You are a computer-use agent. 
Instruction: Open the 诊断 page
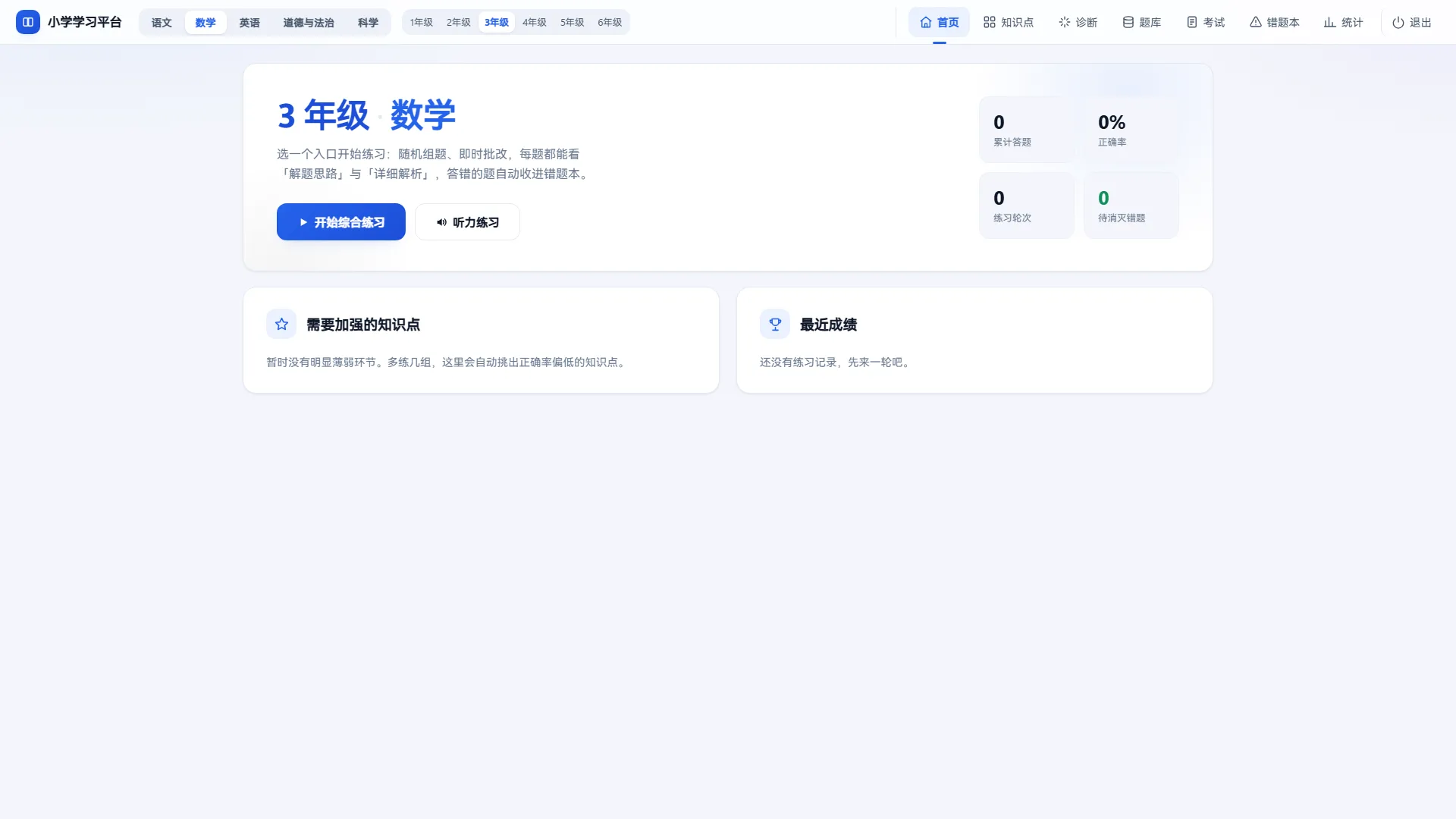click(x=1078, y=22)
